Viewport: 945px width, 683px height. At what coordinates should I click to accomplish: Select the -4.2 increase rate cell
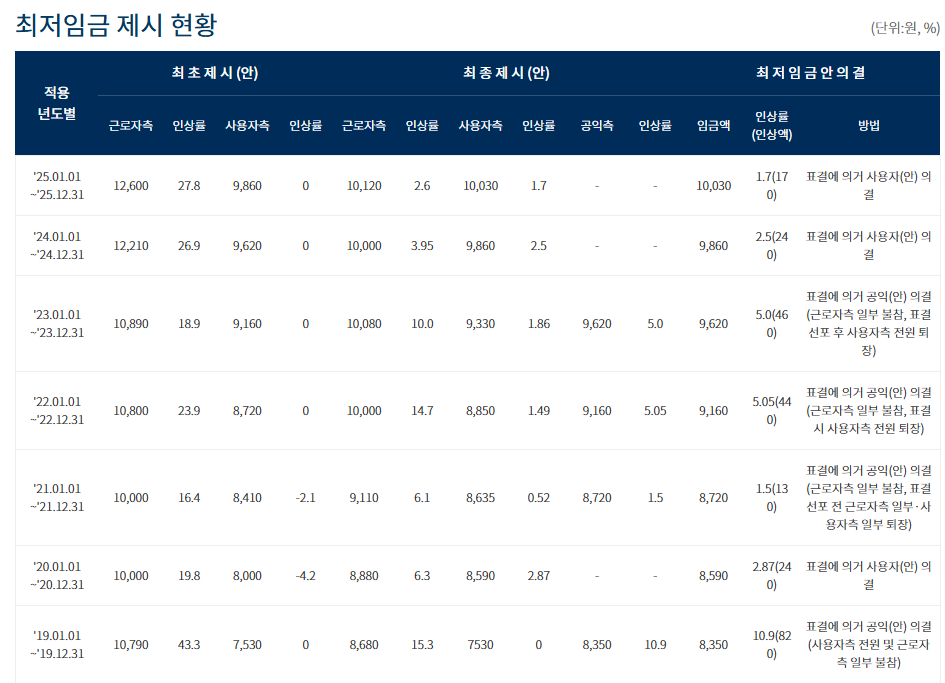306,576
